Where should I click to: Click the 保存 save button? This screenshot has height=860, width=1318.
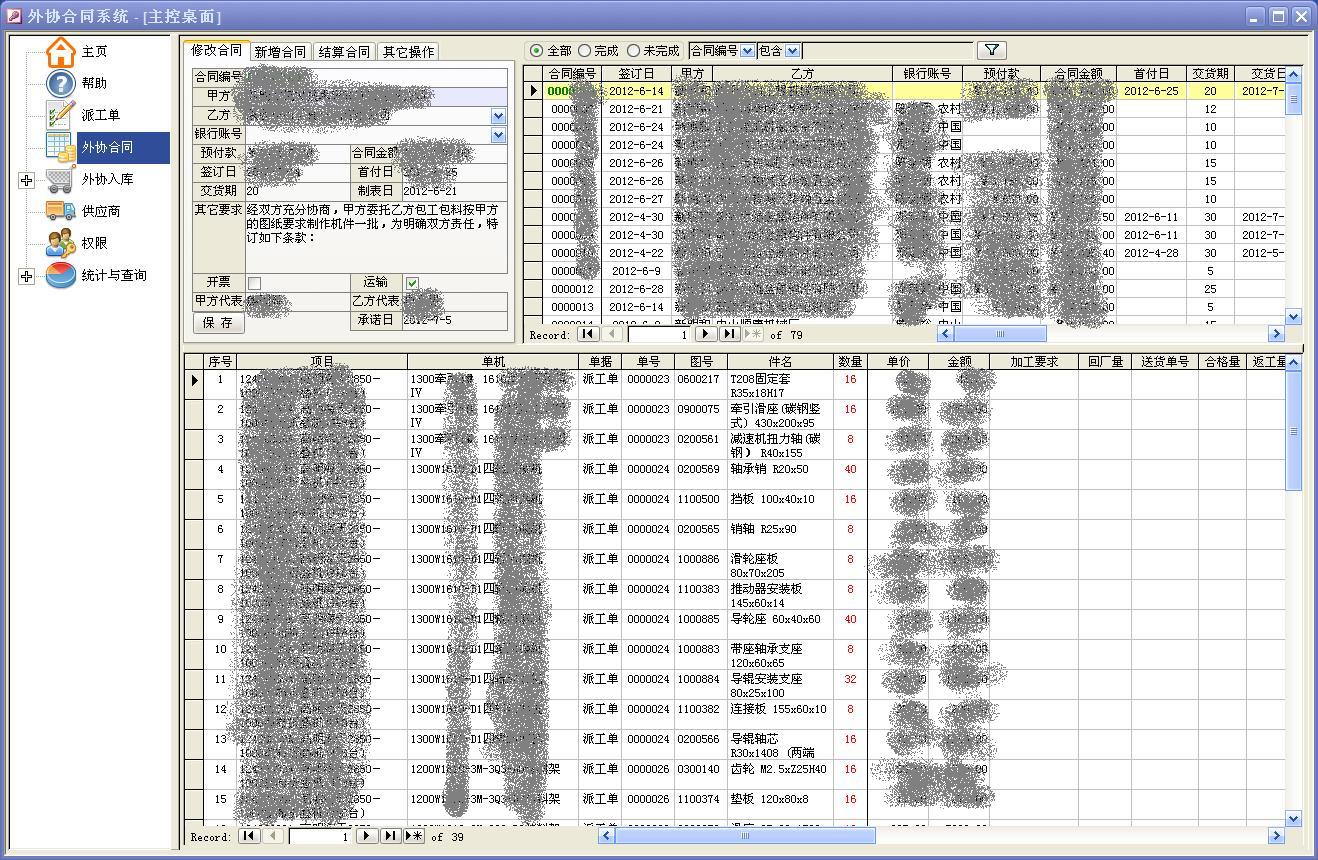tap(218, 323)
